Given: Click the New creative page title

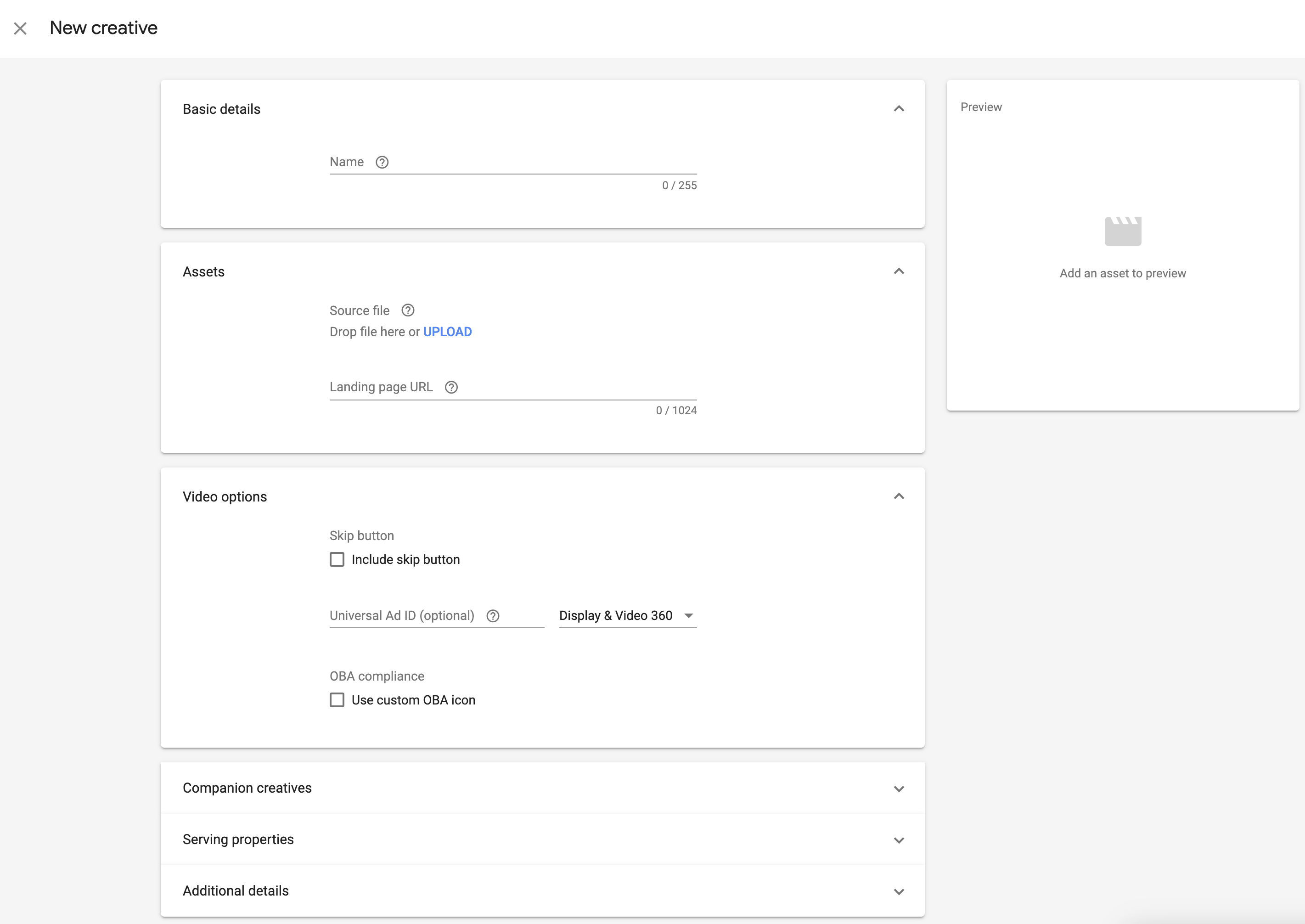Looking at the screenshot, I should pos(103,28).
